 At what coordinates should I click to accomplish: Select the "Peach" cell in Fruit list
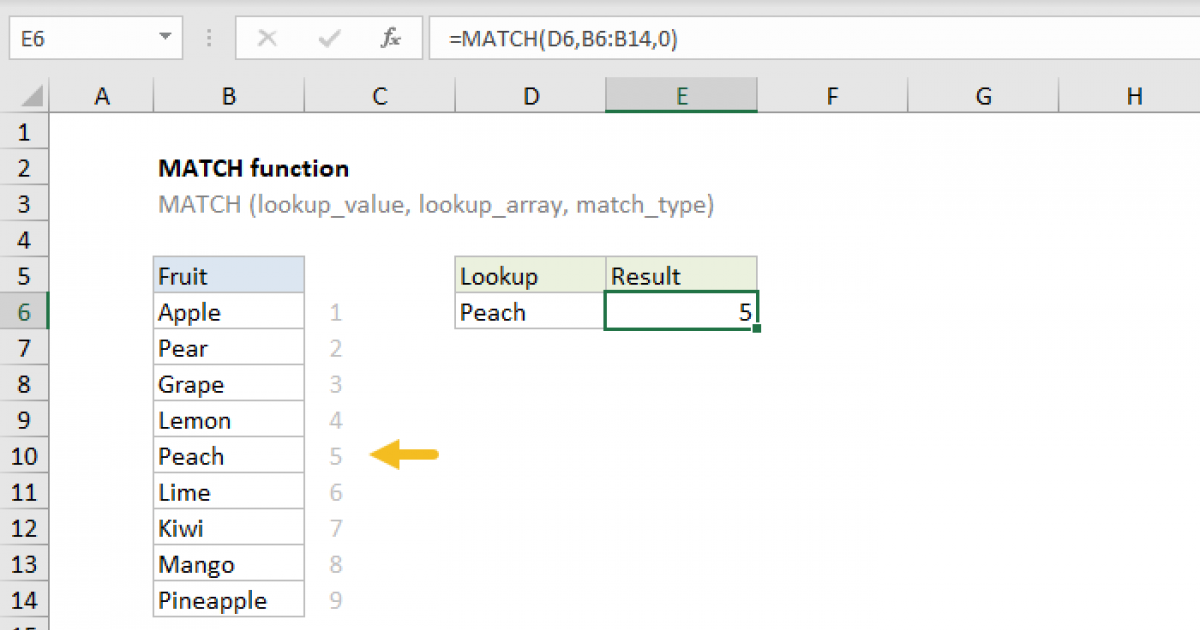[x=229, y=456]
